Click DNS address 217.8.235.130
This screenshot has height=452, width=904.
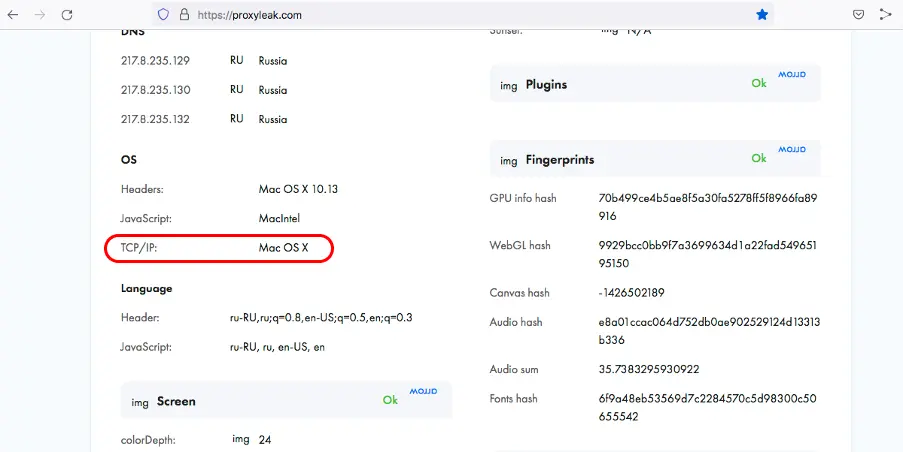click(x=155, y=90)
